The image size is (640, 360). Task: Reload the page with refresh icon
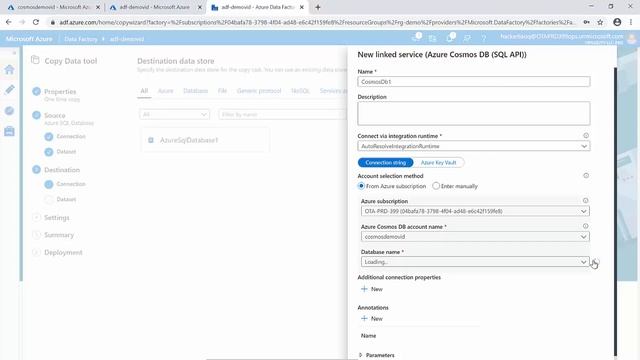[x=36, y=22]
